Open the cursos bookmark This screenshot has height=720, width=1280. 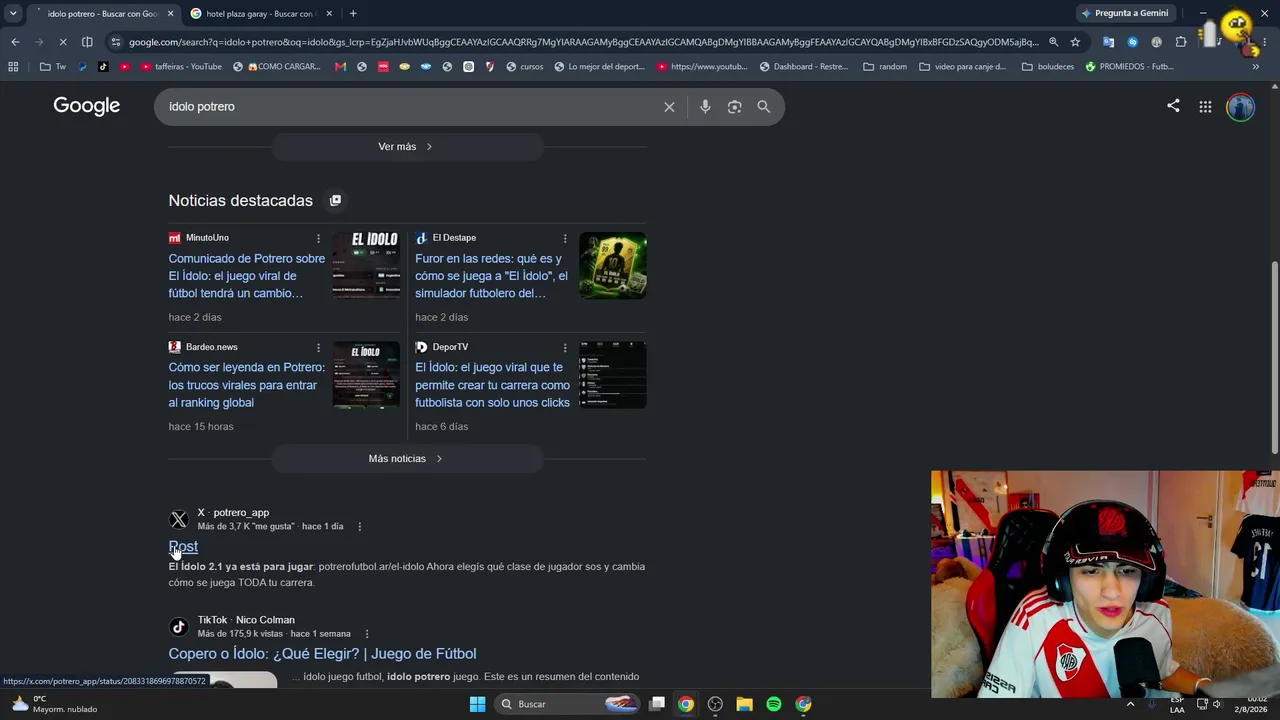[x=525, y=67]
